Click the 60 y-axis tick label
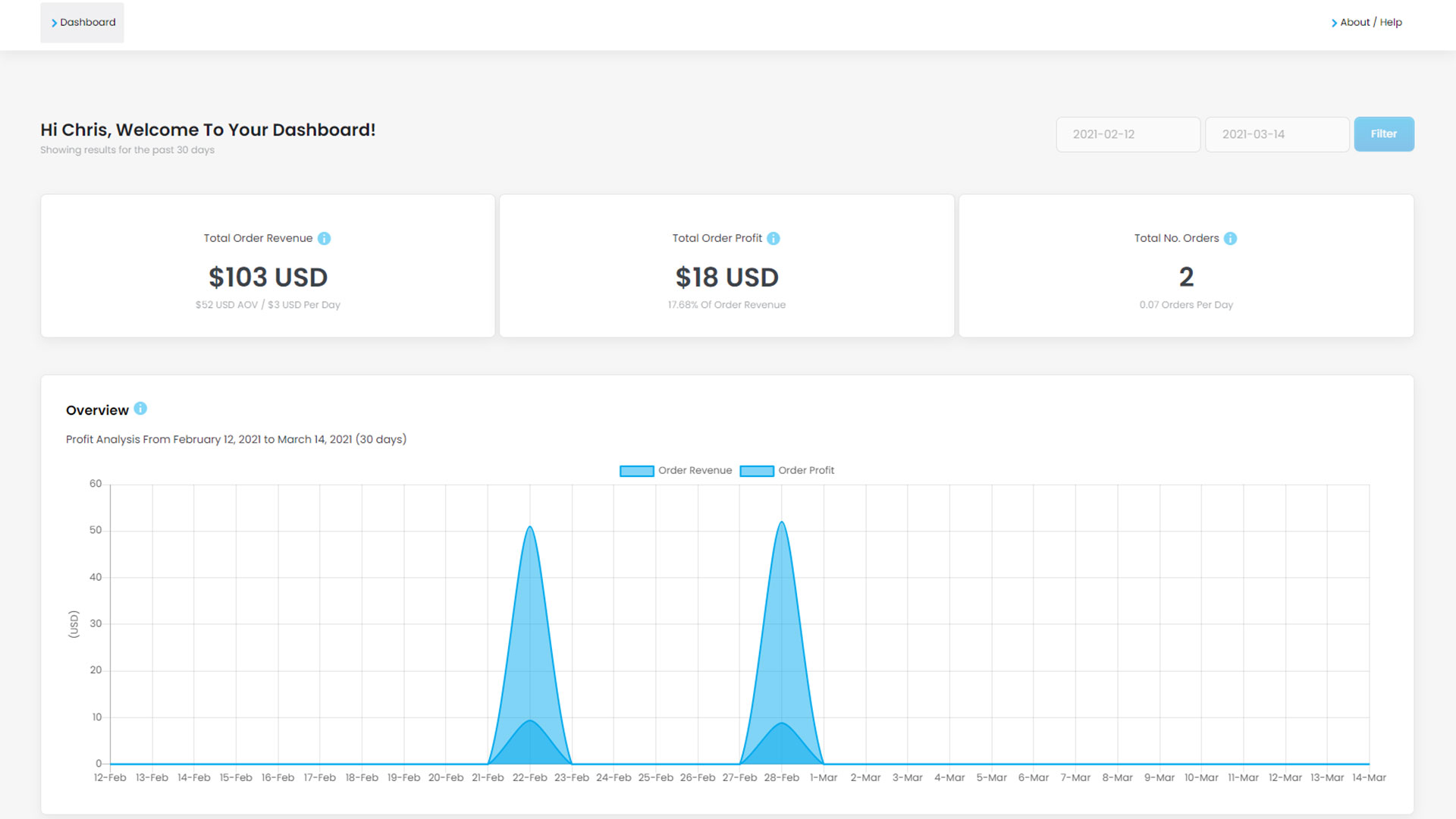Screen dimensions: 1456x819 [x=96, y=484]
